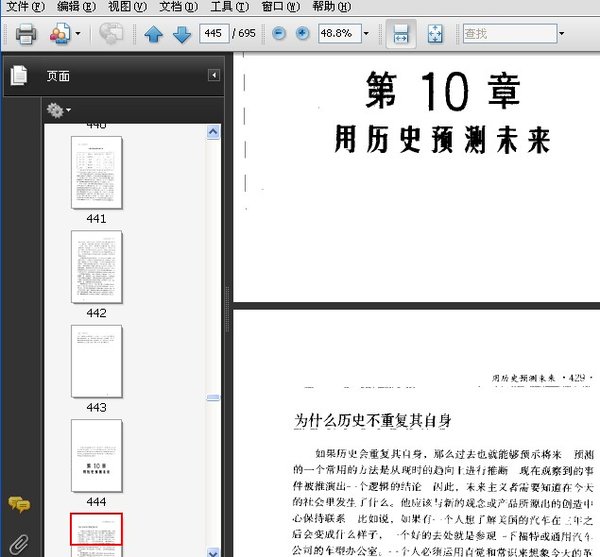Open the zoom level dropdown arrow

pos(366,34)
